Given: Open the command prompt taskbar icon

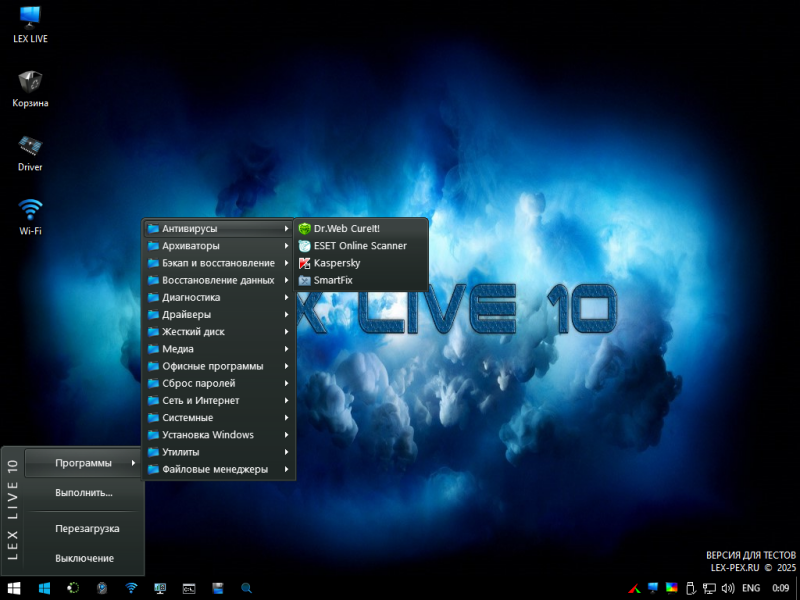Looking at the screenshot, I should click(188, 588).
